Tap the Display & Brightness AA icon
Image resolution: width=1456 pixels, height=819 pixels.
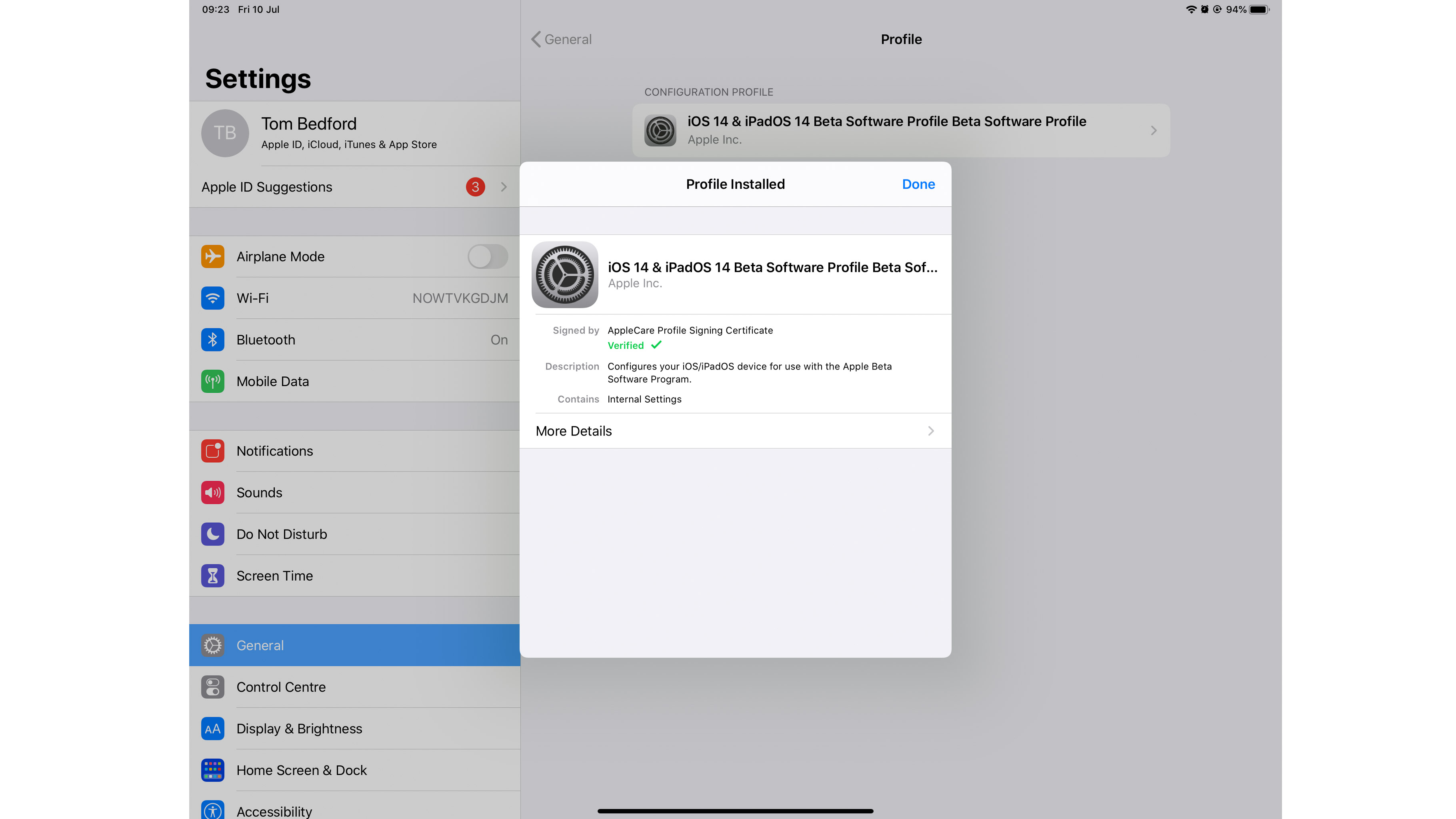click(212, 729)
